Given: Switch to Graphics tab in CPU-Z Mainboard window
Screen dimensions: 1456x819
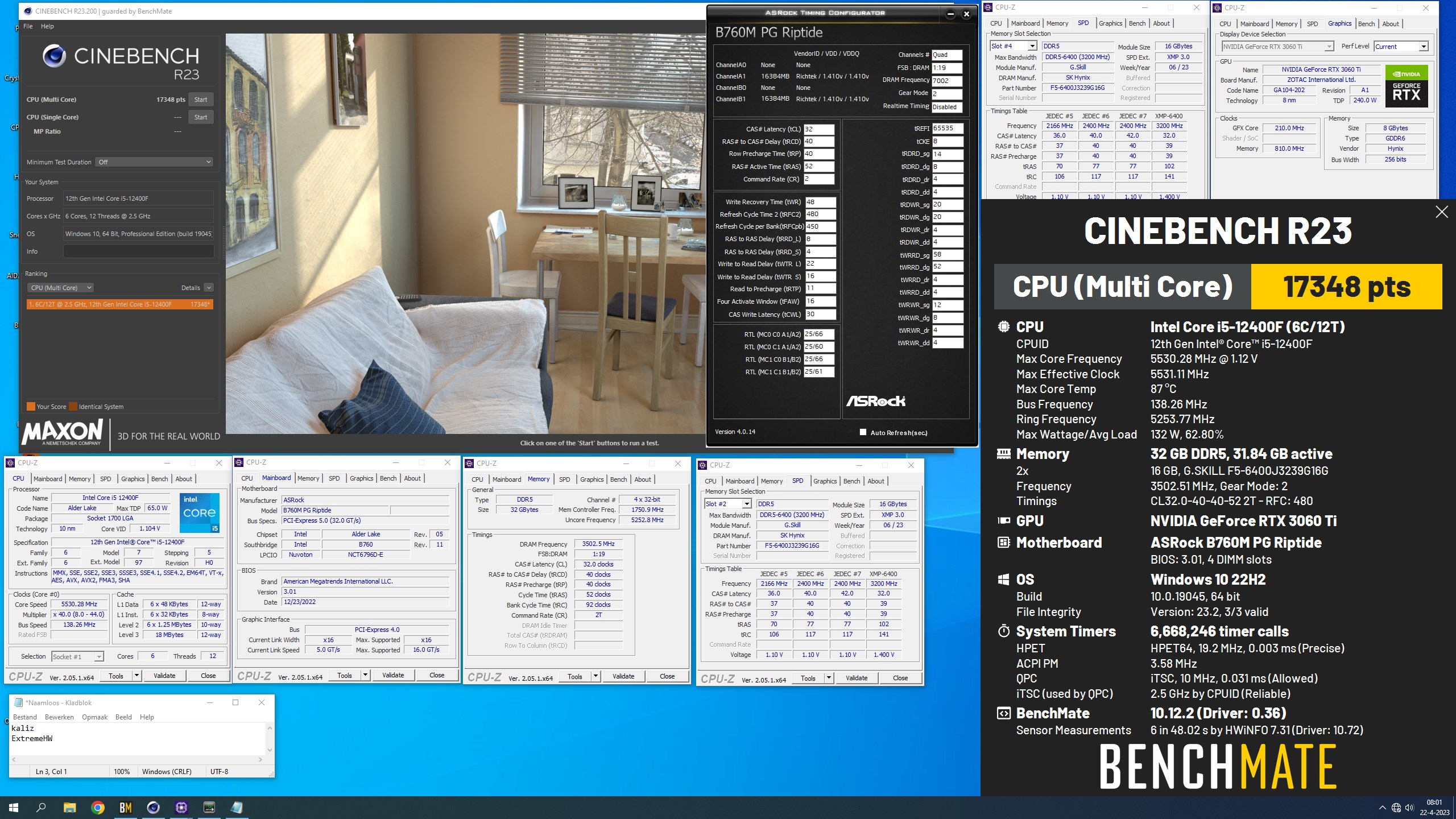Looking at the screenshot, I should (x=361, y=478).
